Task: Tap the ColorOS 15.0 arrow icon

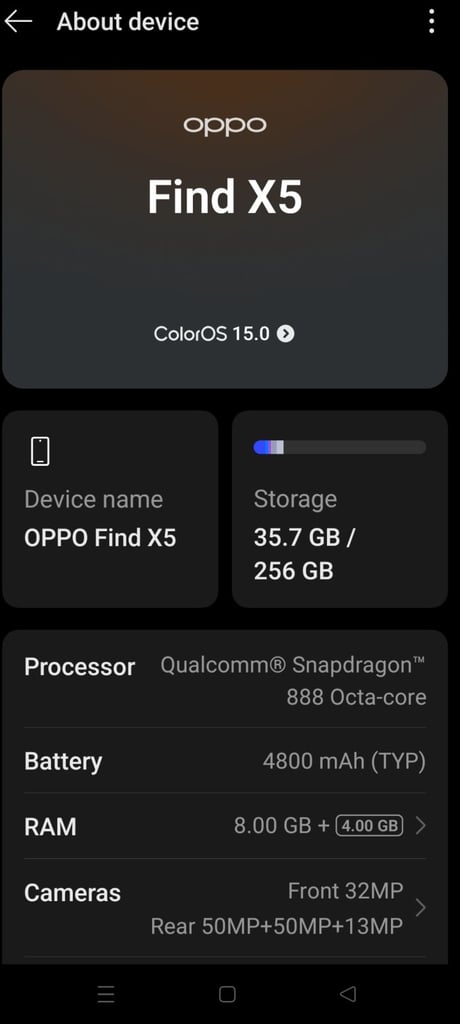Action: (286, 334)
